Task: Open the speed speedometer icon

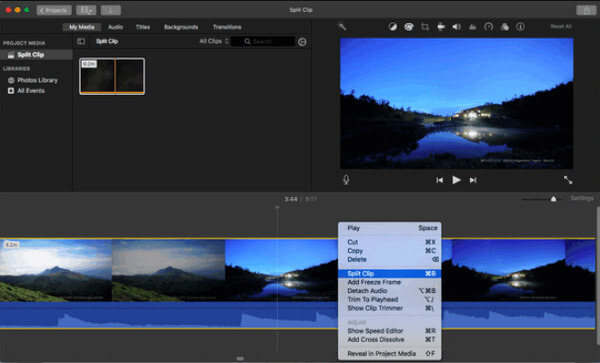Action: point(489,26)
